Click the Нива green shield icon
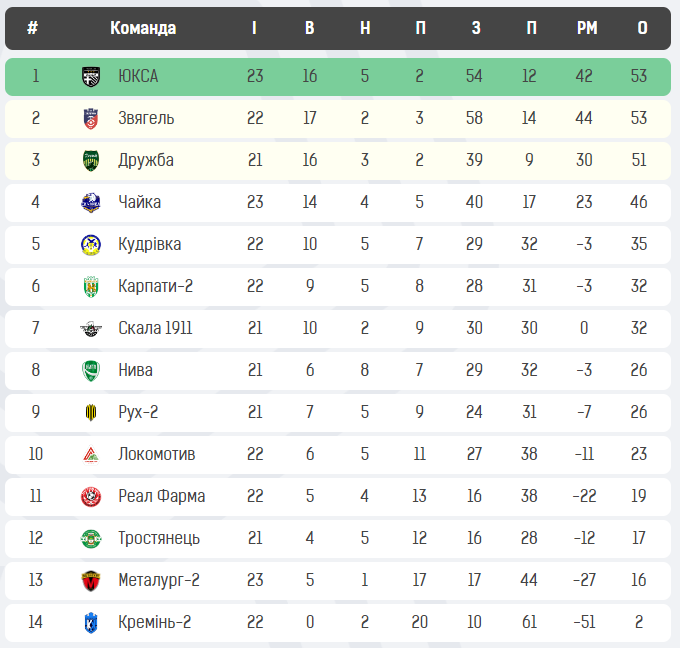This screenshot has width=680, height=648. tap(91, 370)
